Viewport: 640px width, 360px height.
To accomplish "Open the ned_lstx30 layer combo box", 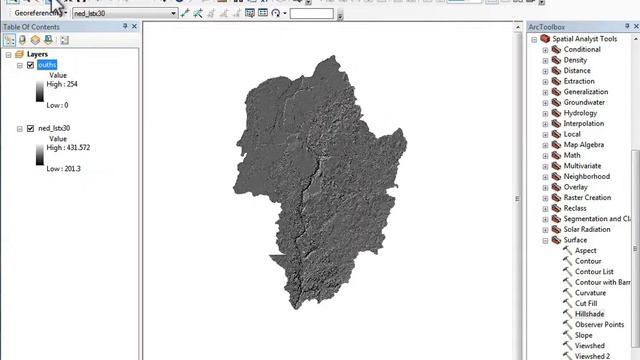I will (125, 13).
